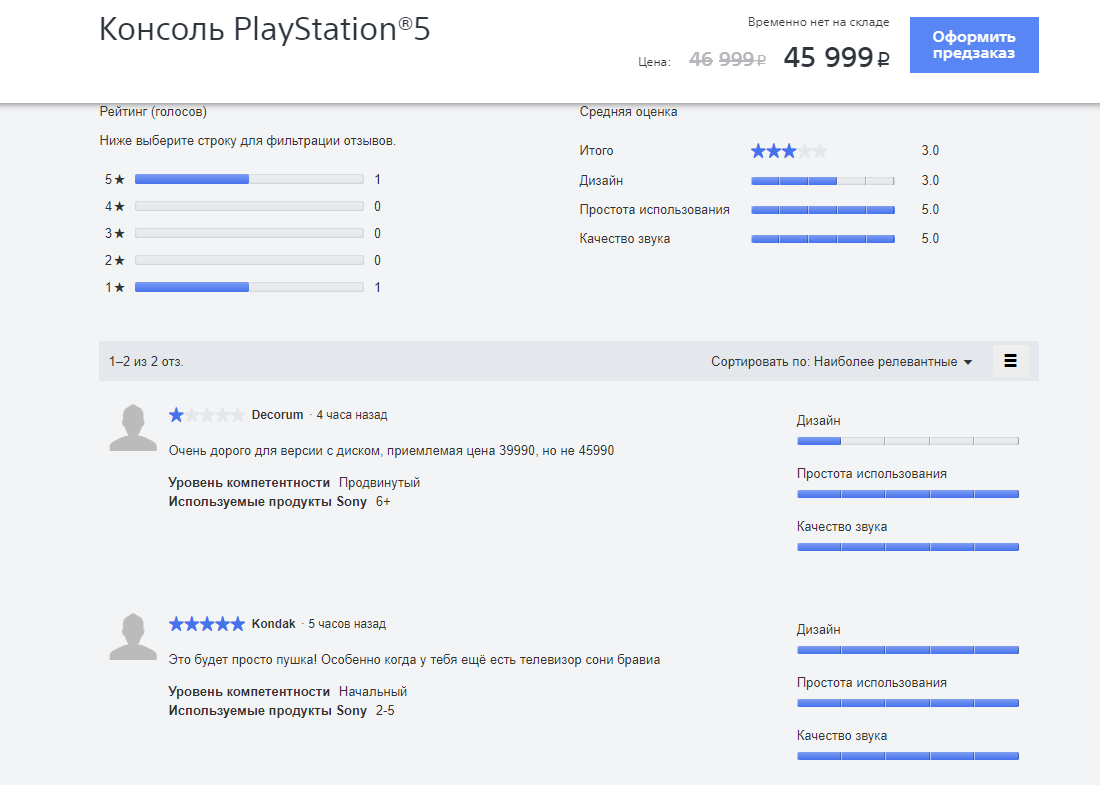Click the Дизайн average rating bar
The image size is (1100, 785).
[822, 181]
